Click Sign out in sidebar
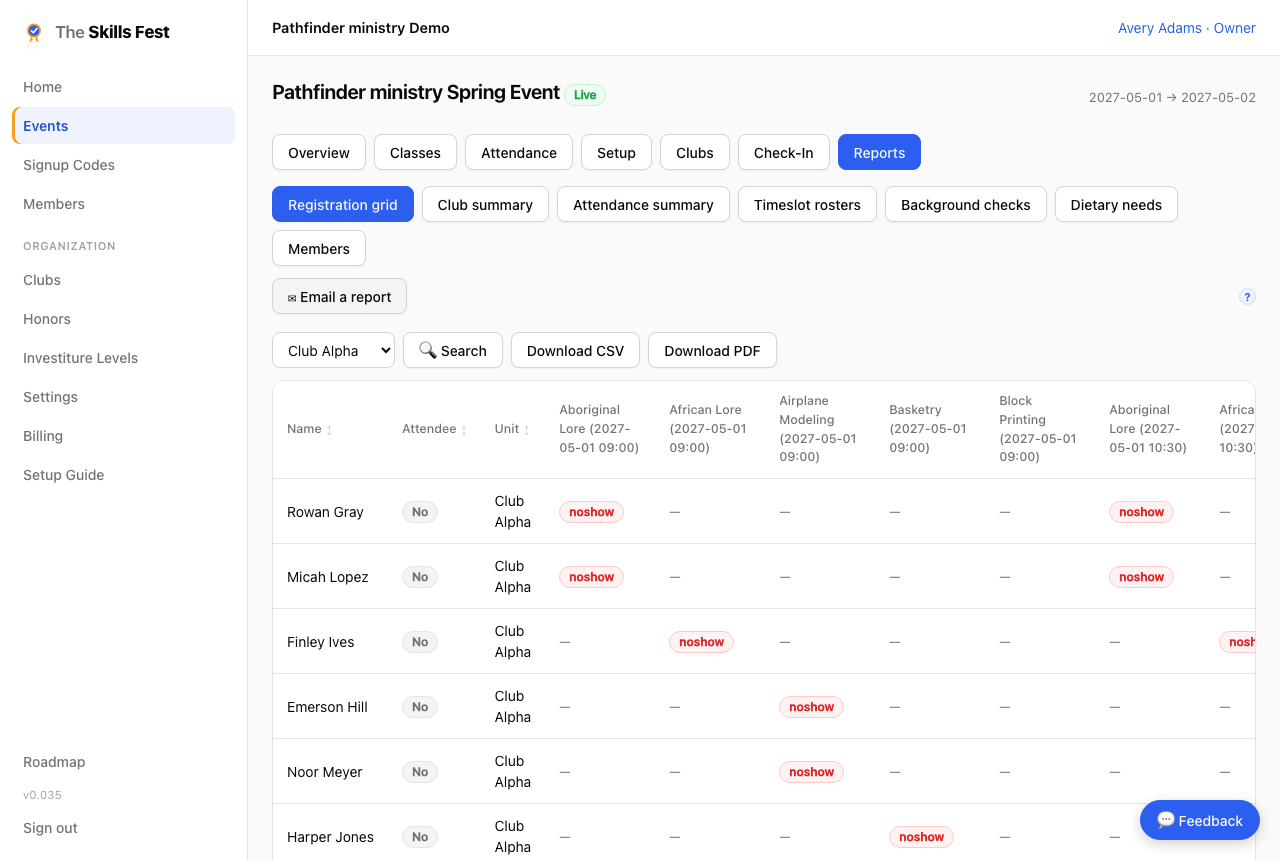This screenshot has height=860, width=1280. pos(123,828)
